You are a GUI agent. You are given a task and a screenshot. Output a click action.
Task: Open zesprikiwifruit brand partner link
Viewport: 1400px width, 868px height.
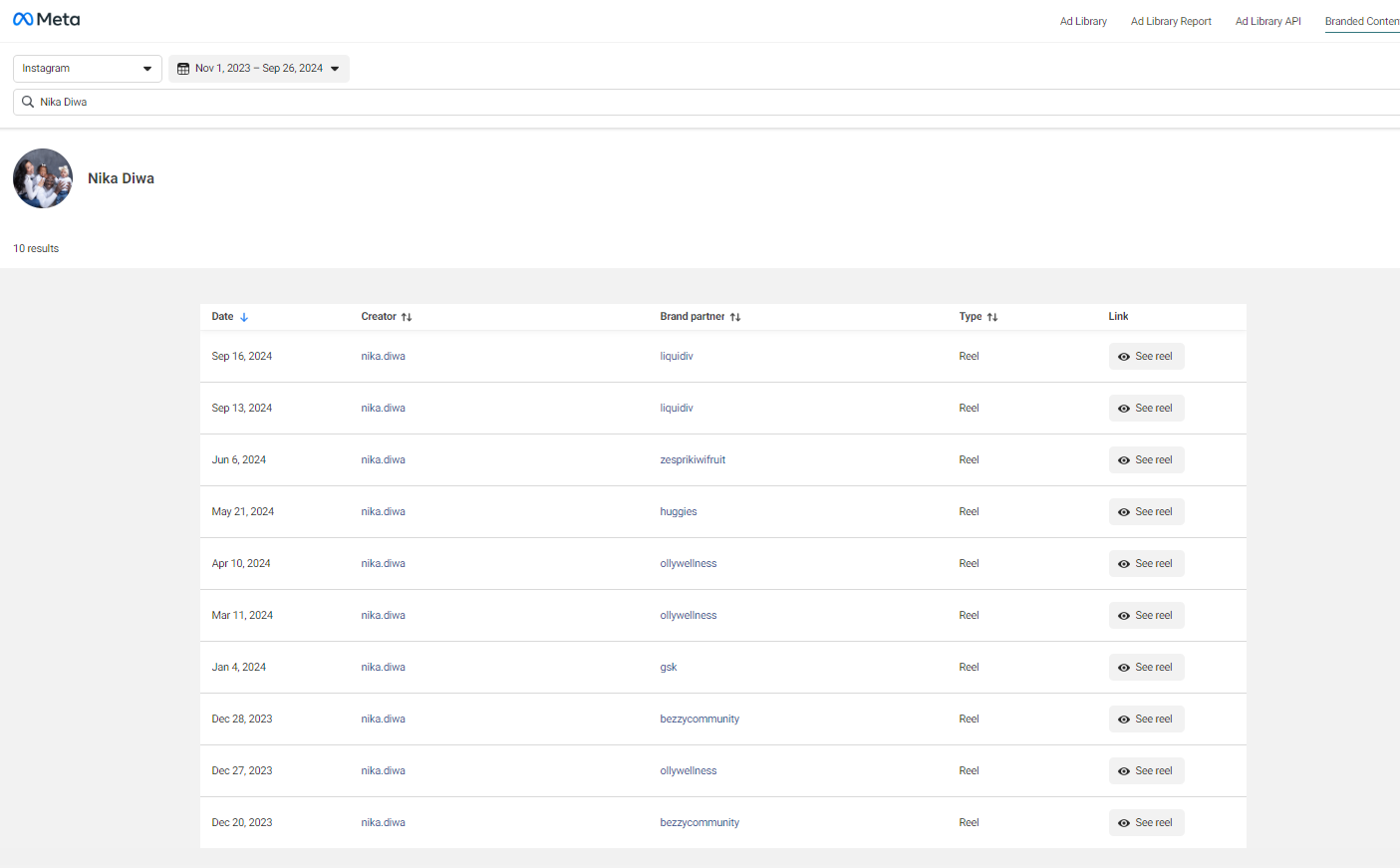pyautogui.click(x=693, y=460)
